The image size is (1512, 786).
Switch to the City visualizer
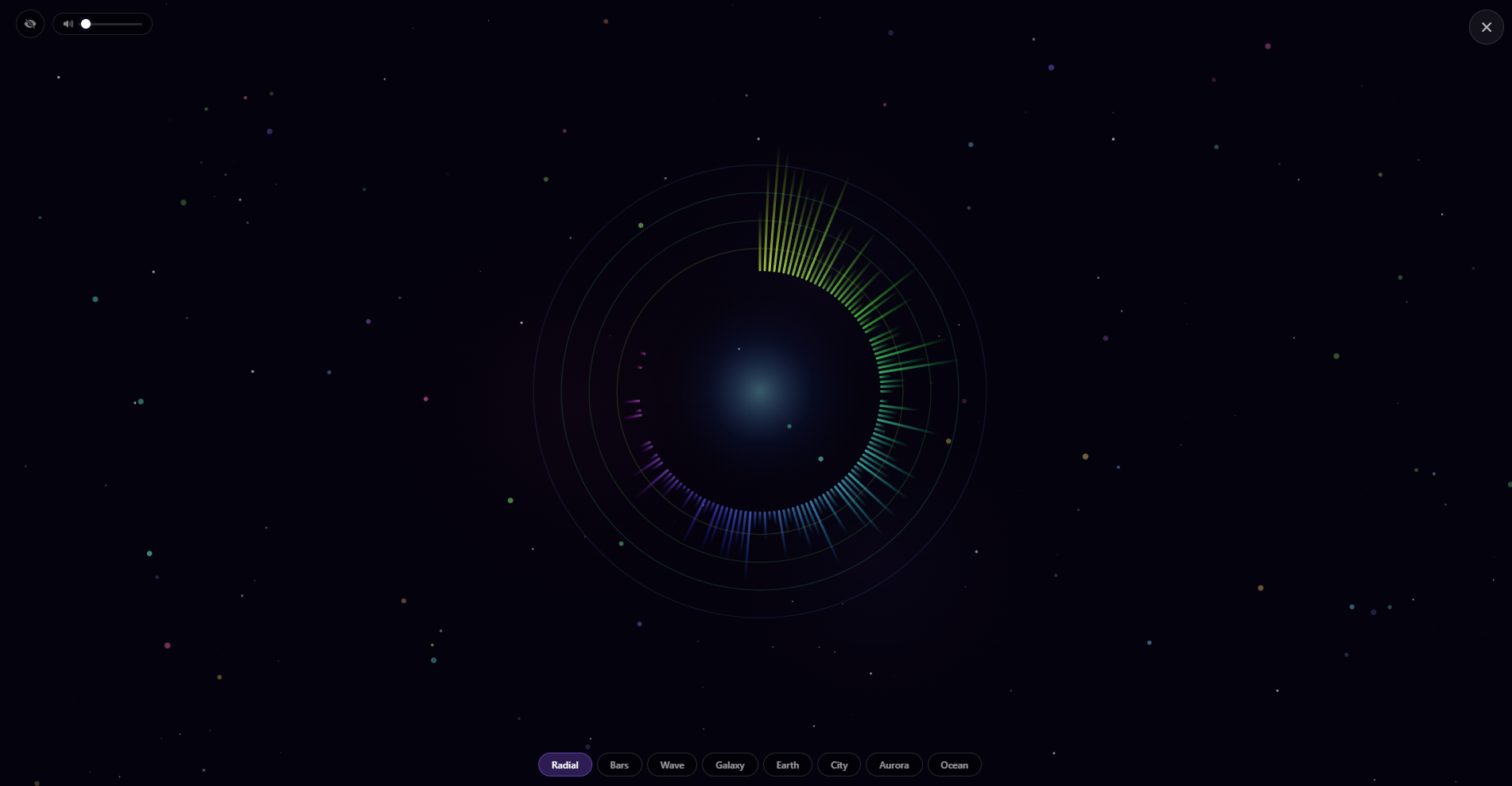[838, 765]
